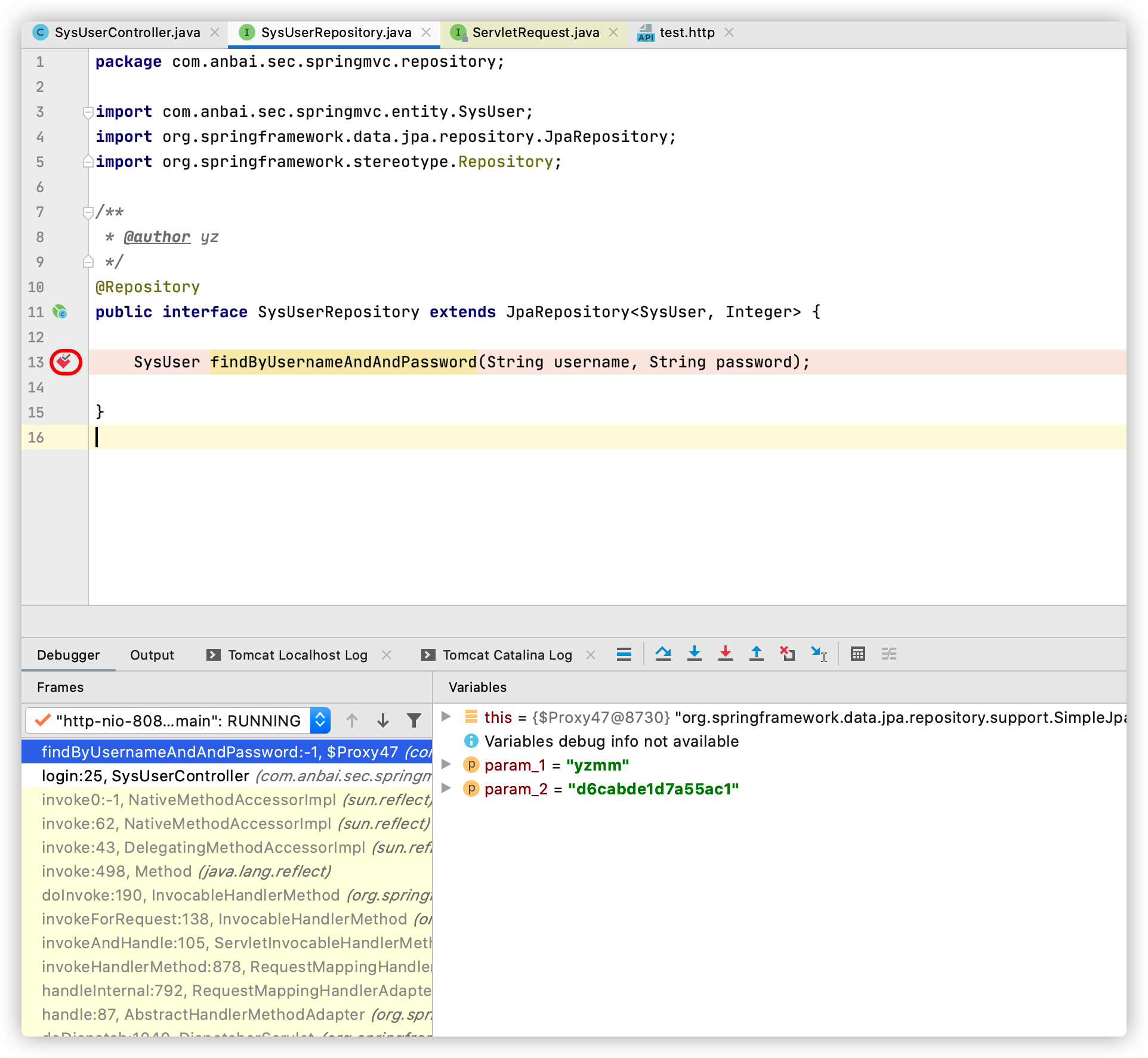Close the Tomcat Localhost Log tab

point(387,655)
